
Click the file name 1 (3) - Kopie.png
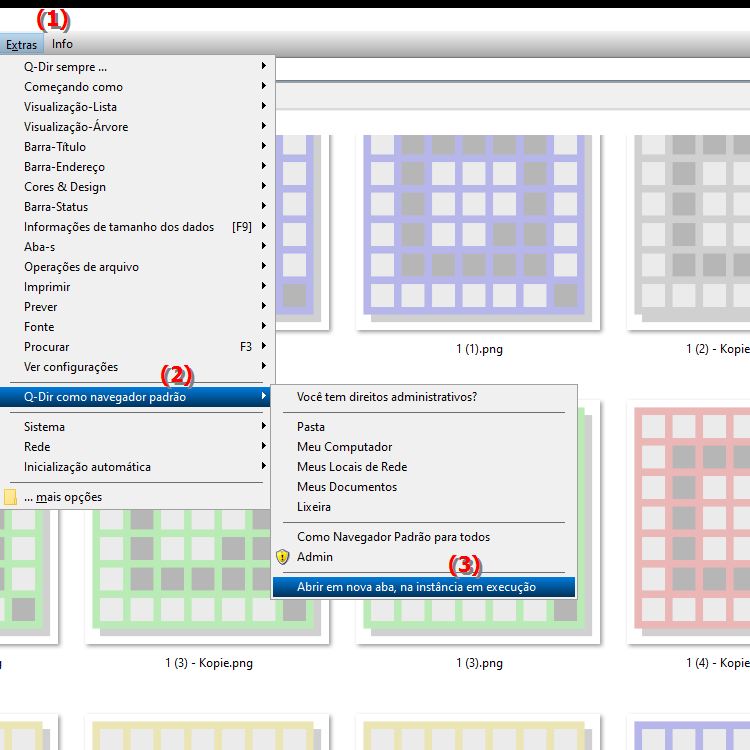point(209,663)
